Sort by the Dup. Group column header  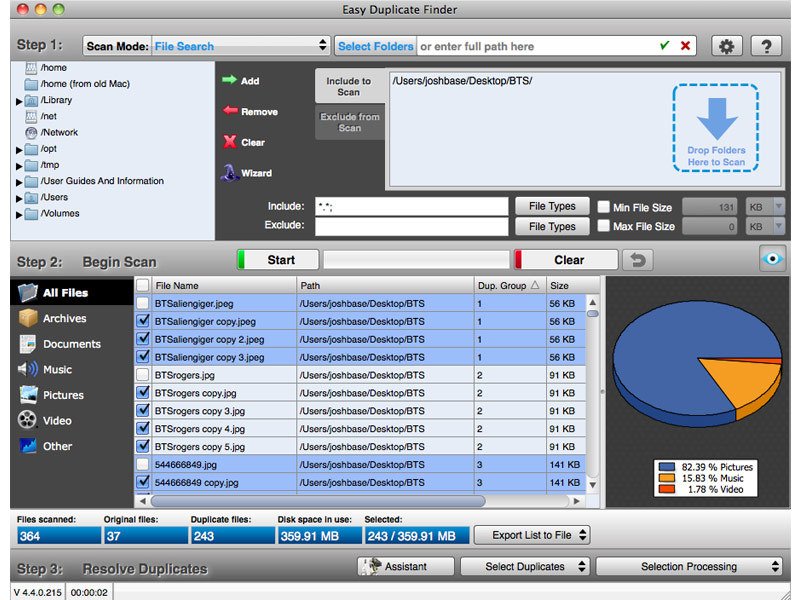(510, 285)
